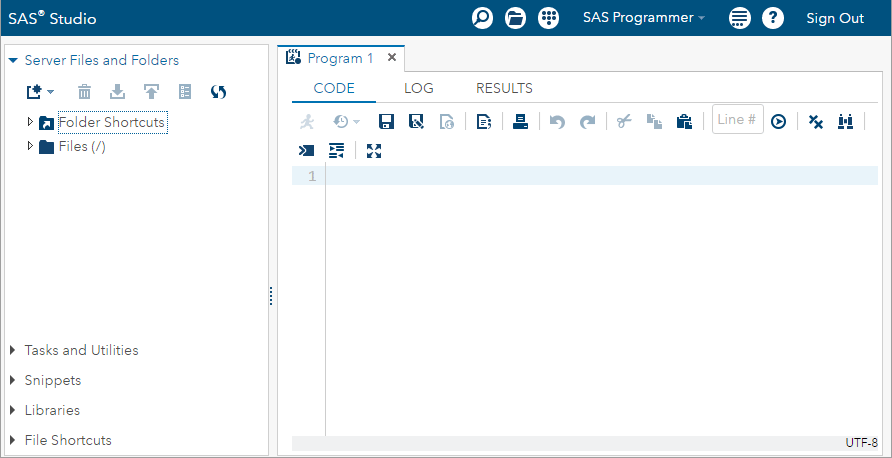Click the paste clipboard icon
The image size is (892, 458).
tap(684, 121)
